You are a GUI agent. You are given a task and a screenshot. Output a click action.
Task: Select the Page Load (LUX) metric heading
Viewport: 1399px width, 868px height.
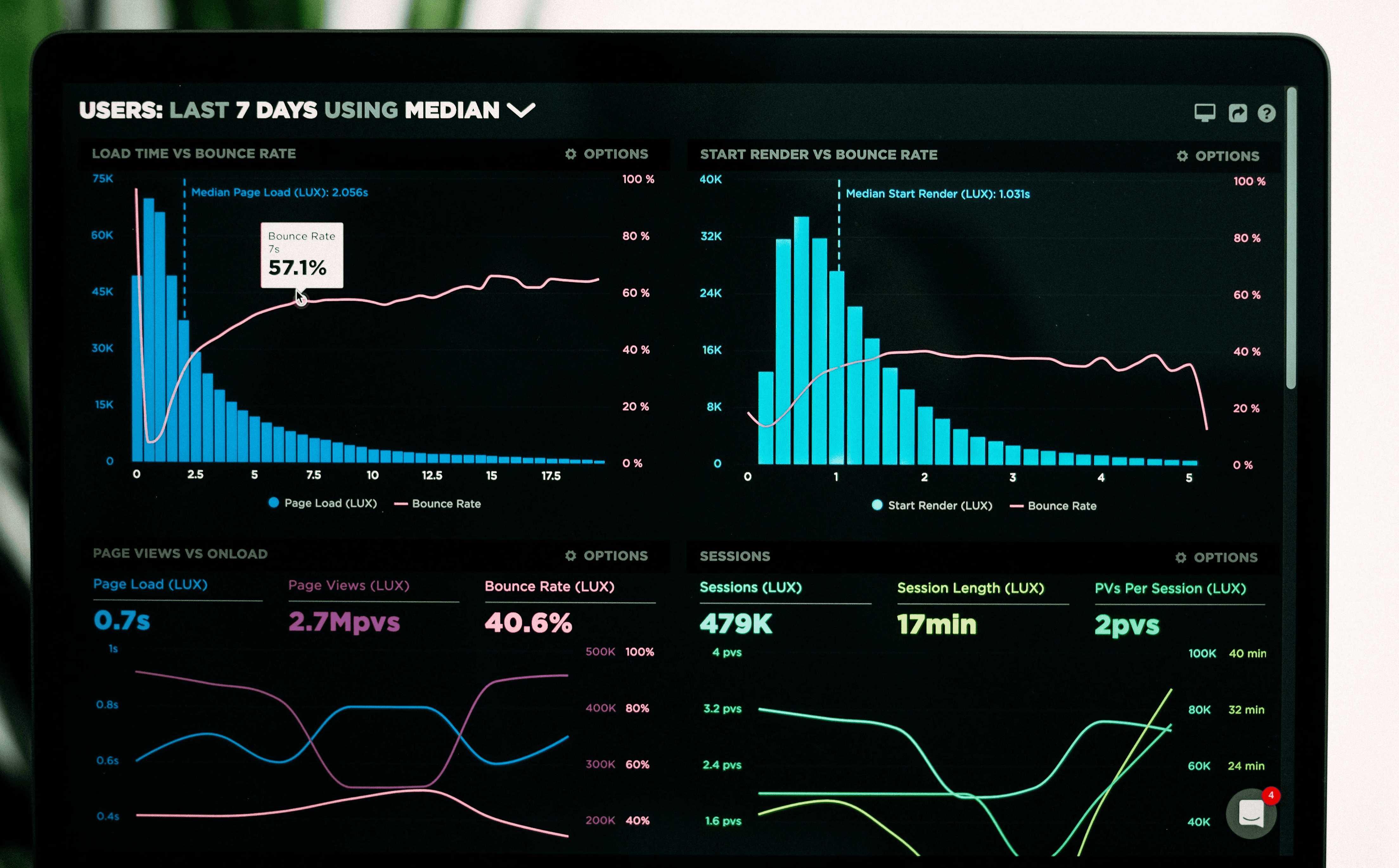[x=150, y=584]
